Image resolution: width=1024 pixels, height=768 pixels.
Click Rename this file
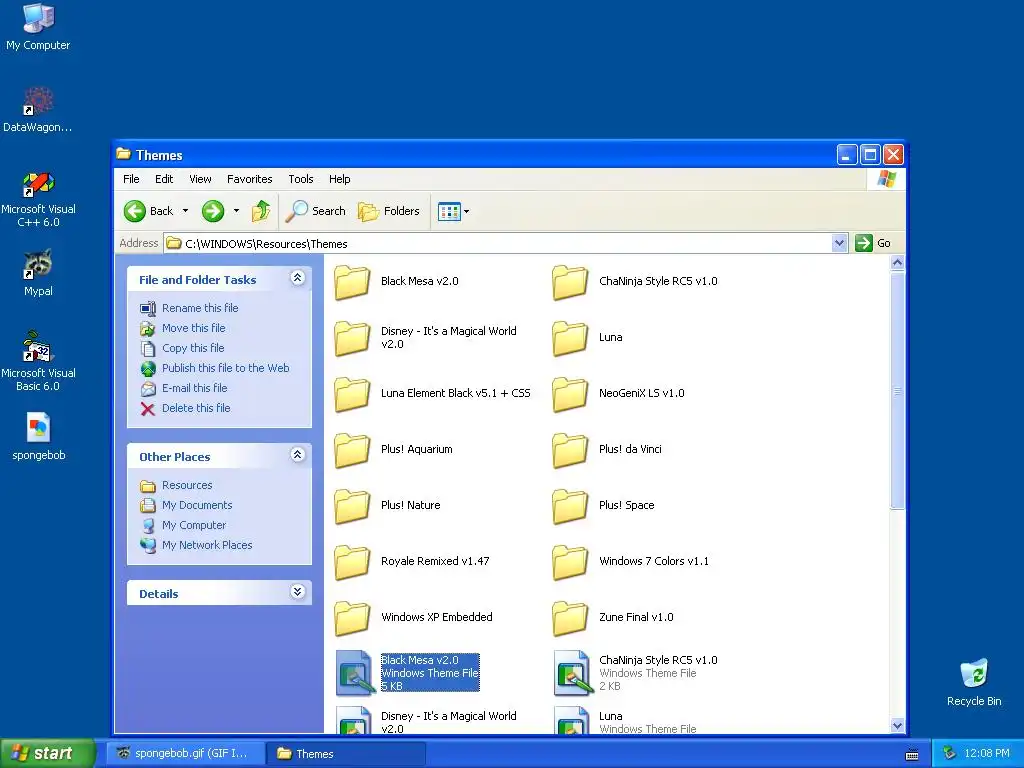coord(200,308)
